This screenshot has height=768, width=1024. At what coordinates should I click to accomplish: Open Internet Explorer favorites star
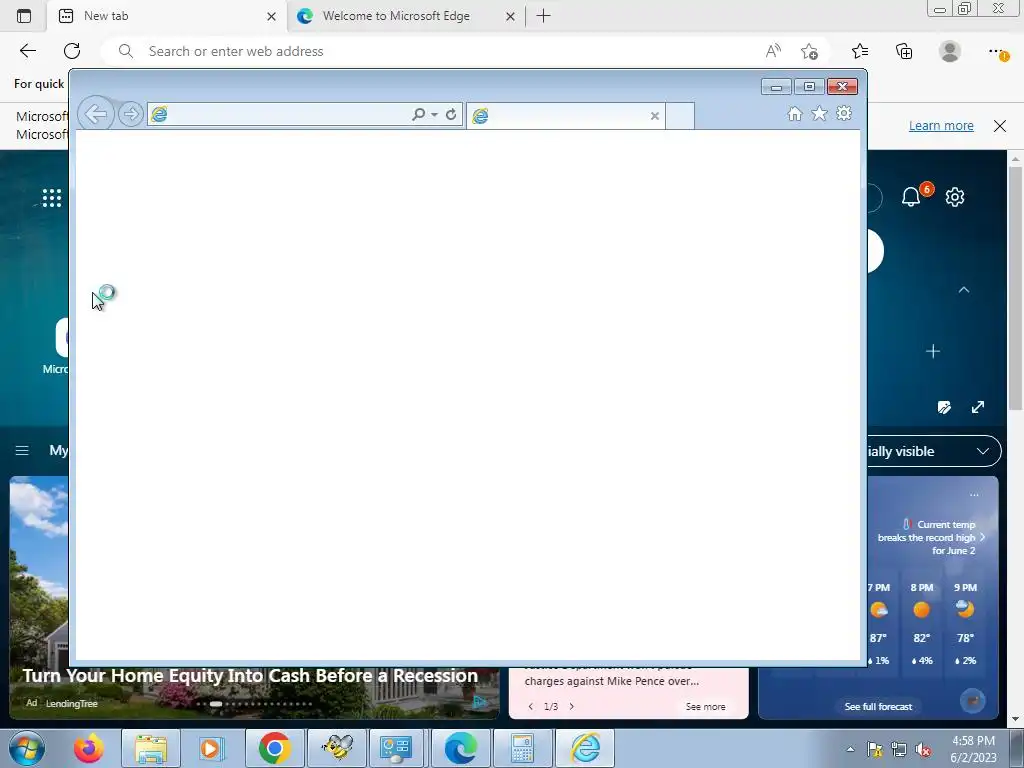[819, 114]
